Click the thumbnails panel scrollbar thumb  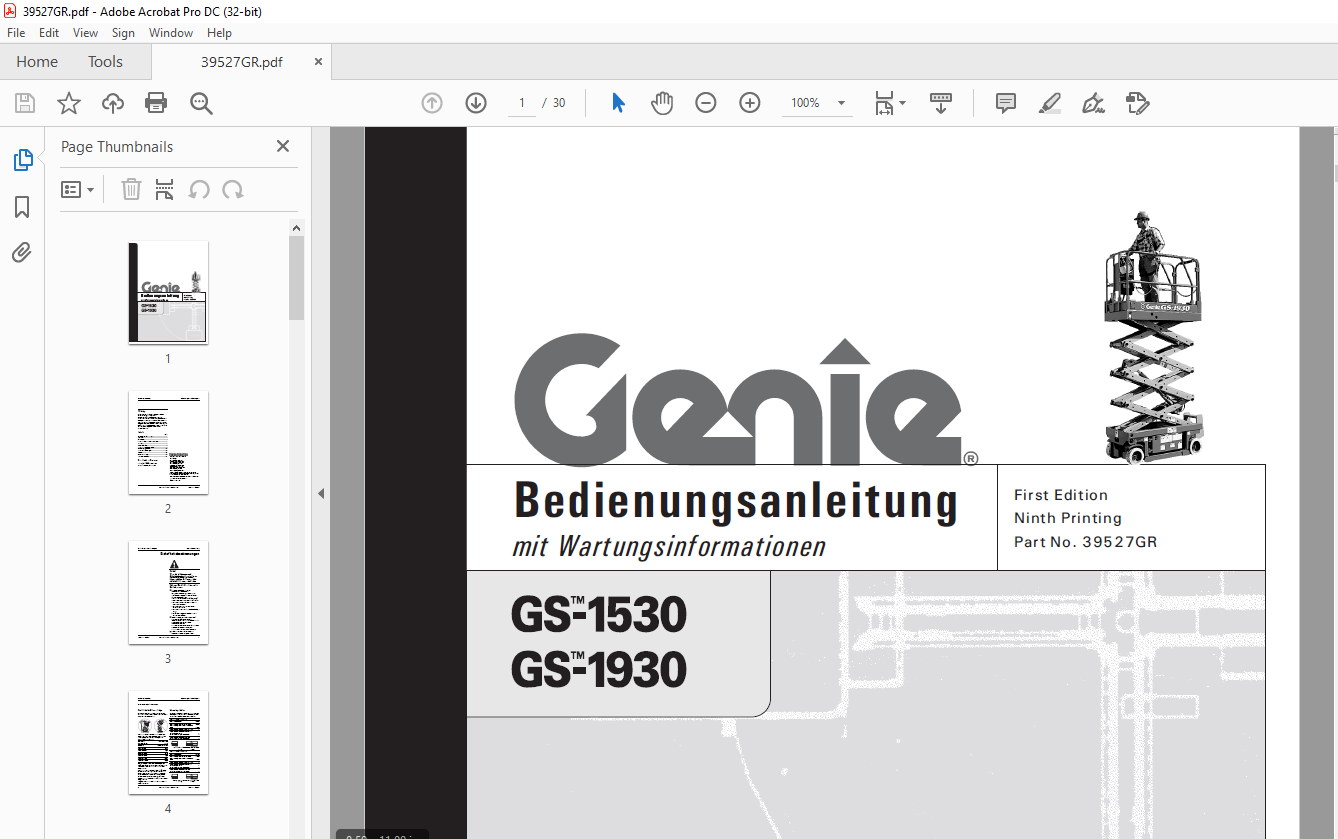tap(297, 278)
